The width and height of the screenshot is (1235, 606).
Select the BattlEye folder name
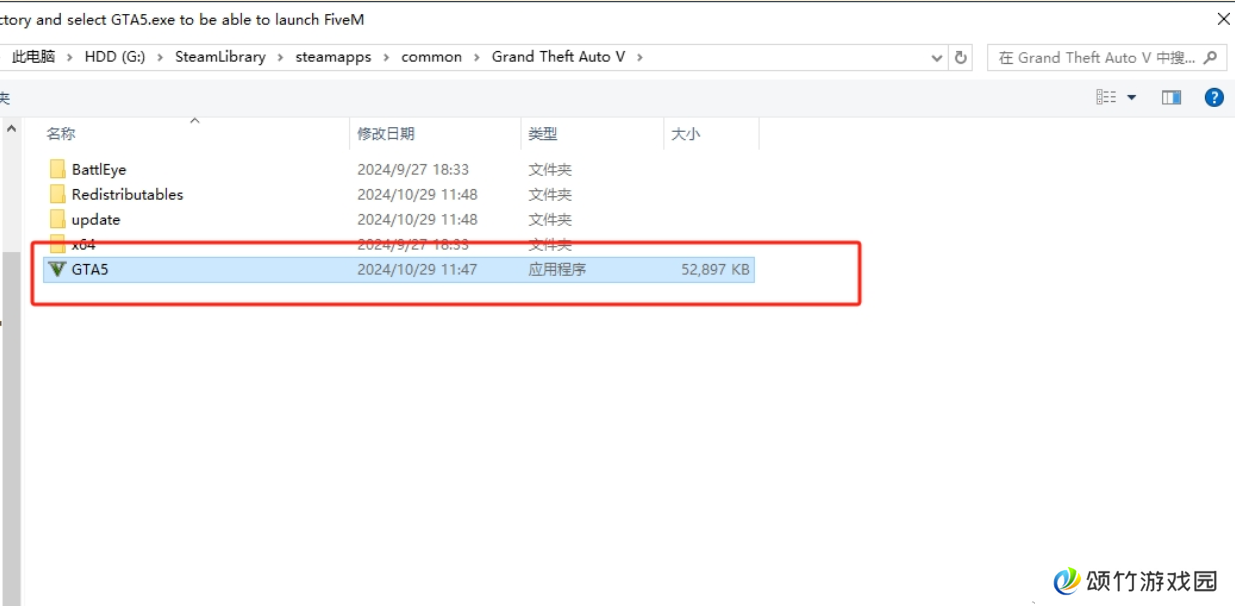point(99,169)
